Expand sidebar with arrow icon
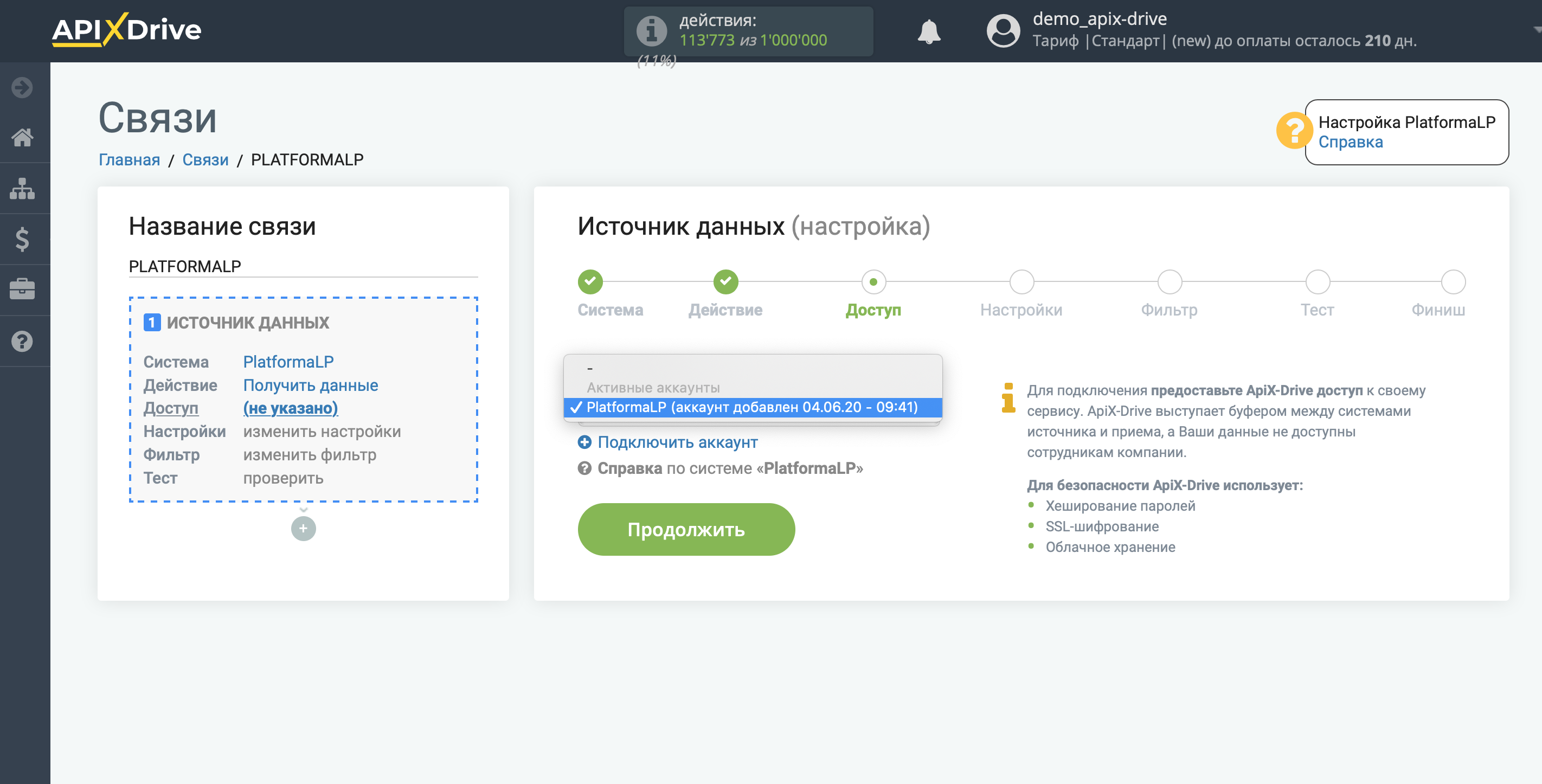1542x784 pixels. point(22,87)
